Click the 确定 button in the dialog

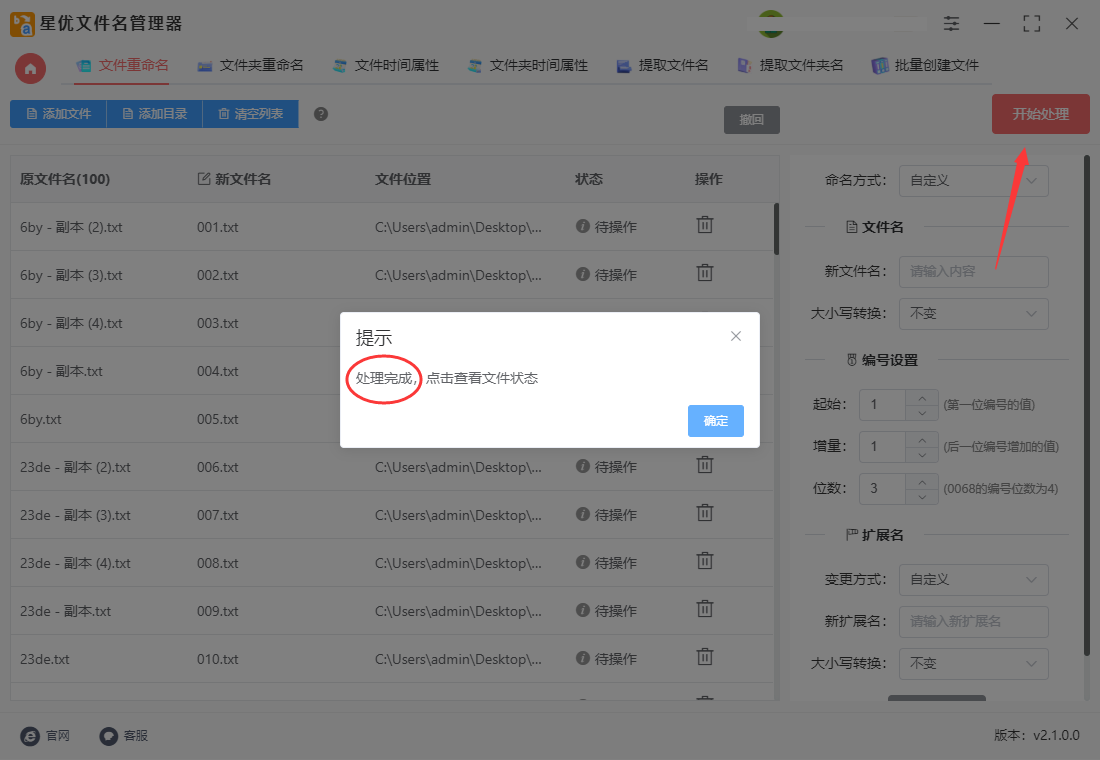click(715, 420)
